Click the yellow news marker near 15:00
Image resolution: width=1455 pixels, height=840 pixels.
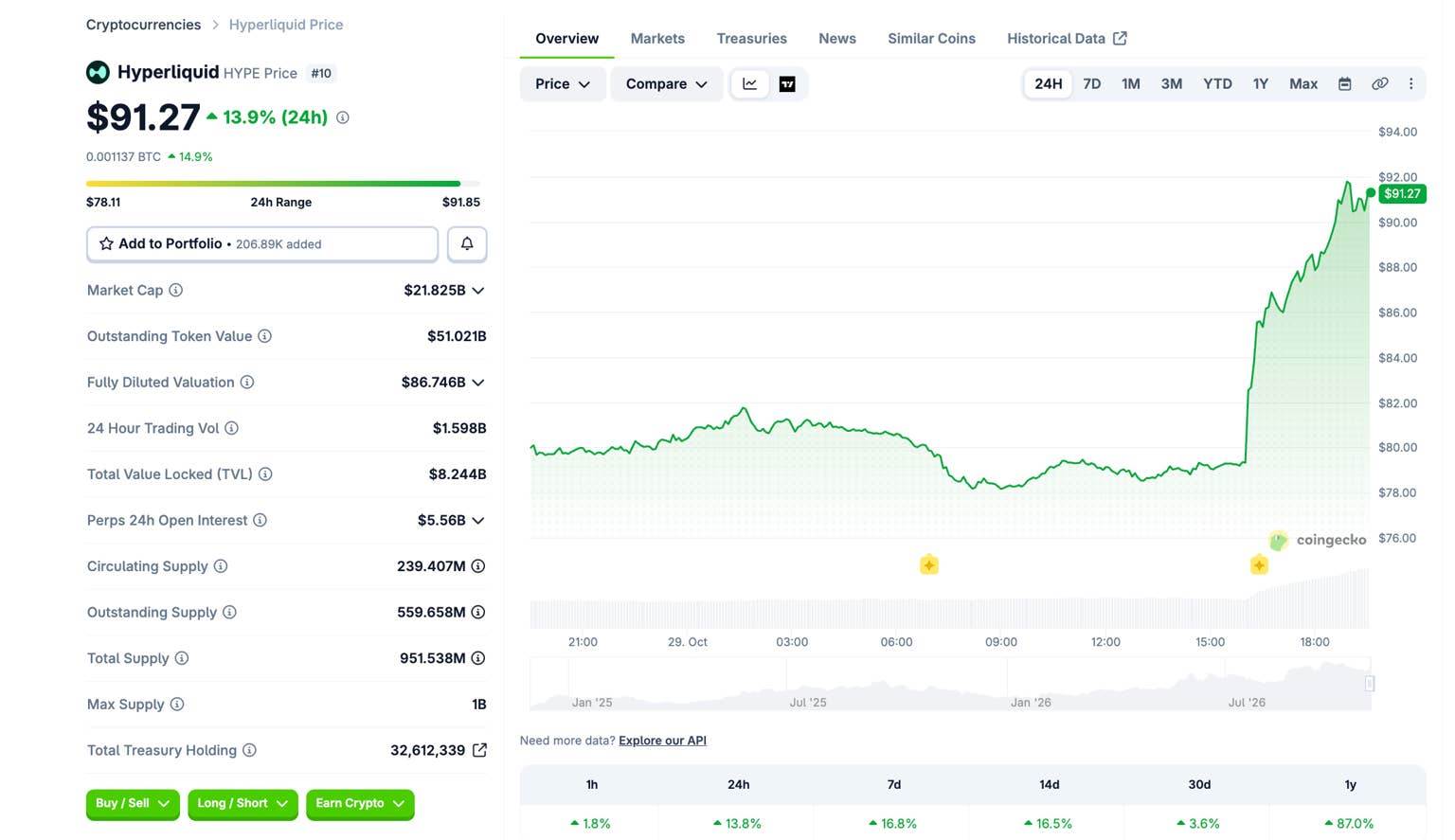[1259, 565]
